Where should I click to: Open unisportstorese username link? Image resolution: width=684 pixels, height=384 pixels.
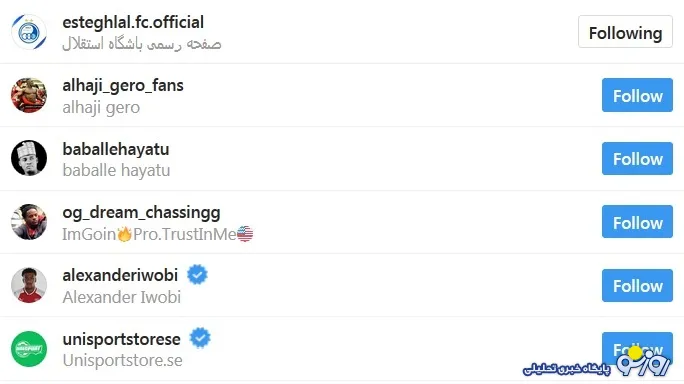[x=122, y=339]
